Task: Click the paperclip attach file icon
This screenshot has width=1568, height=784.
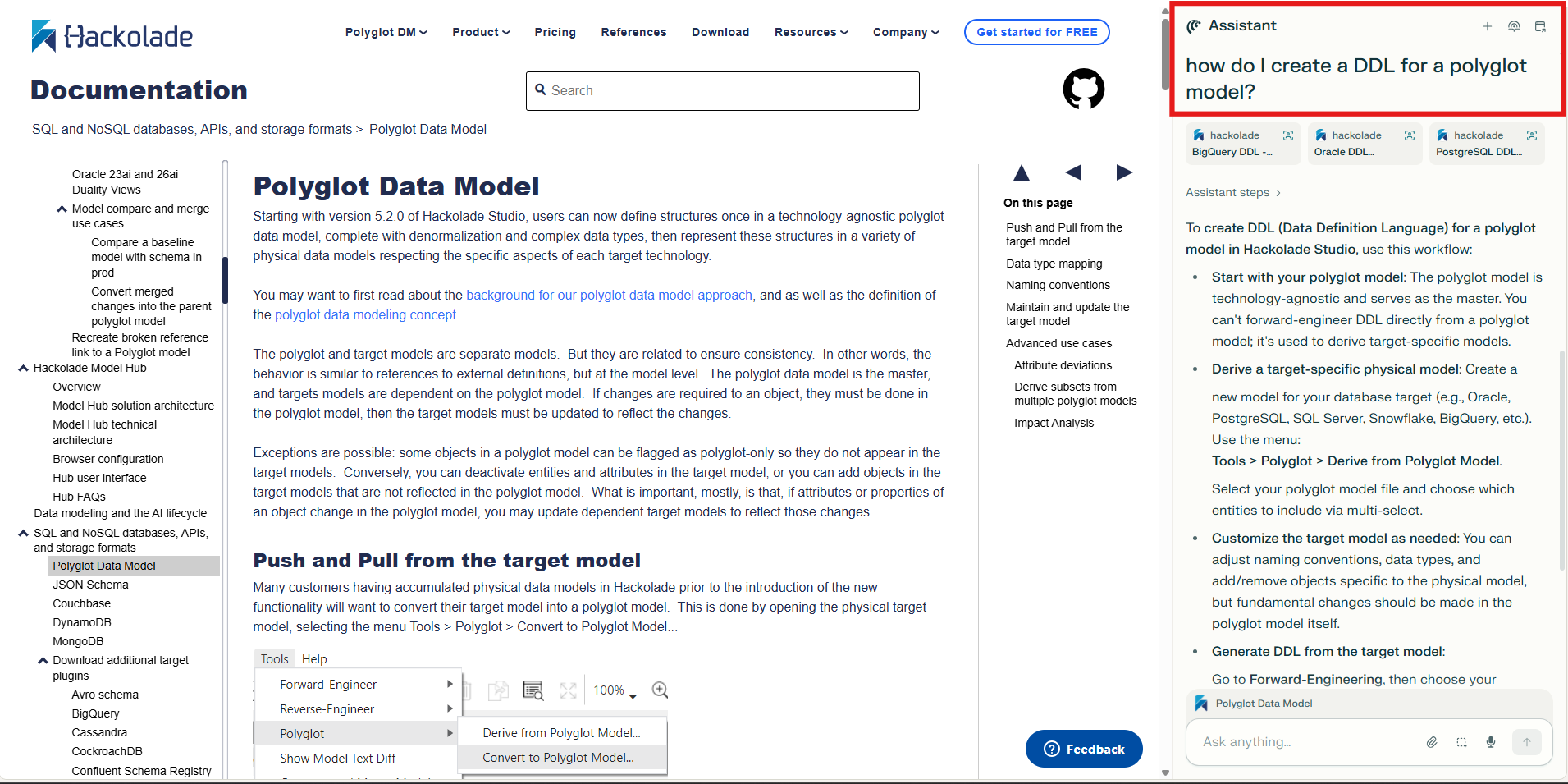Action: (1432, 742)
